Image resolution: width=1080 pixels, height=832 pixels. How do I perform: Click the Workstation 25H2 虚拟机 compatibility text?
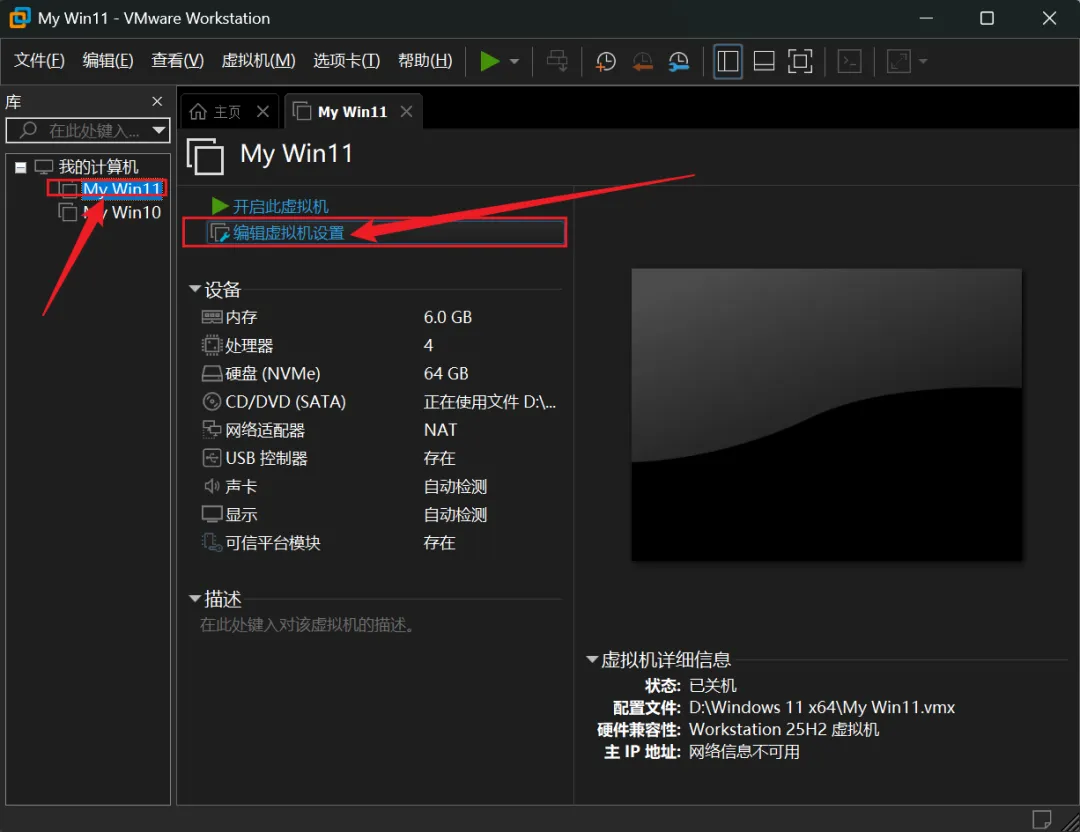(x=784, y=729)
